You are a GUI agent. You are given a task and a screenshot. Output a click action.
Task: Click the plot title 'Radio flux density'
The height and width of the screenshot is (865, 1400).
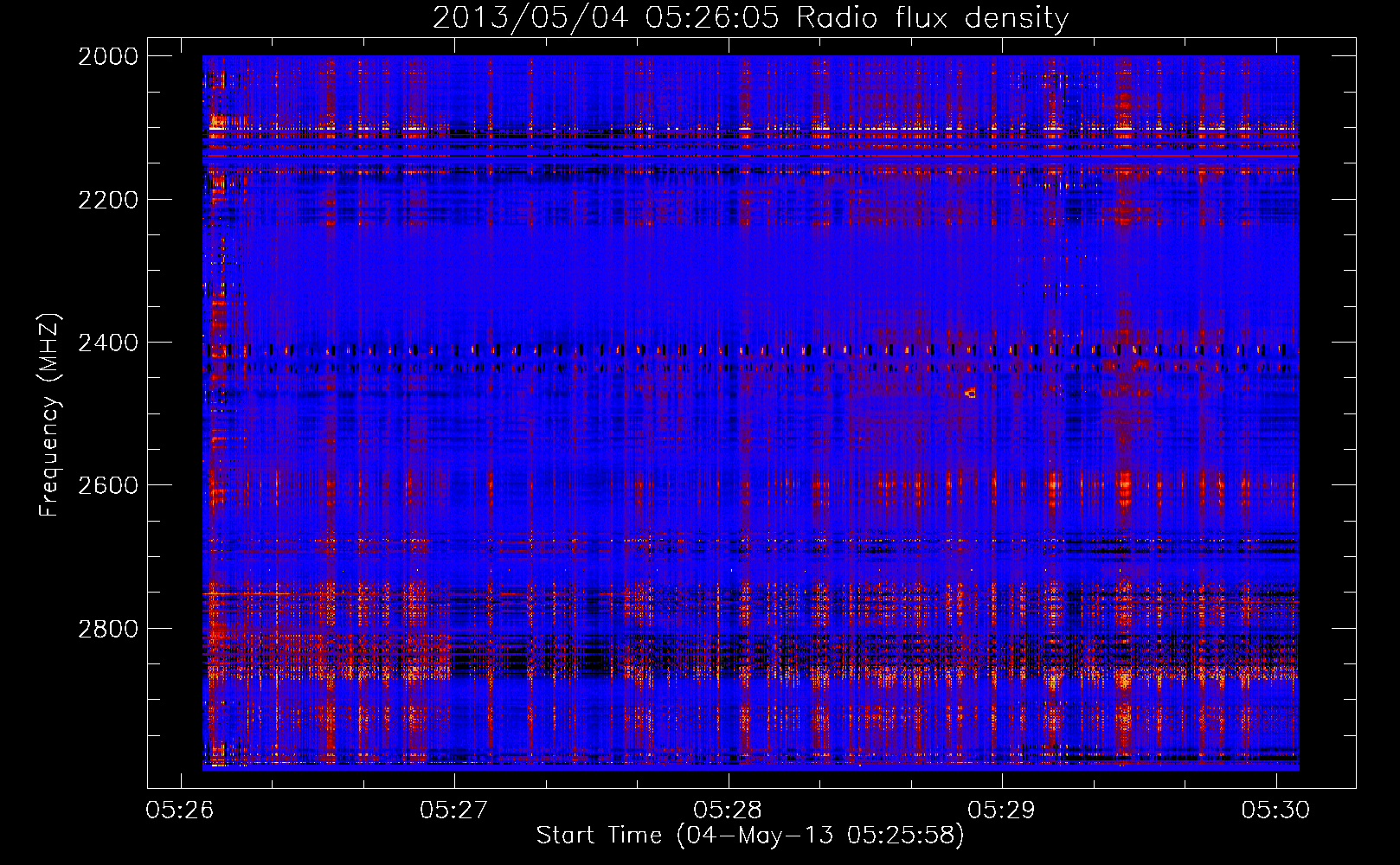pyautogui.click(x=932, y=18)
